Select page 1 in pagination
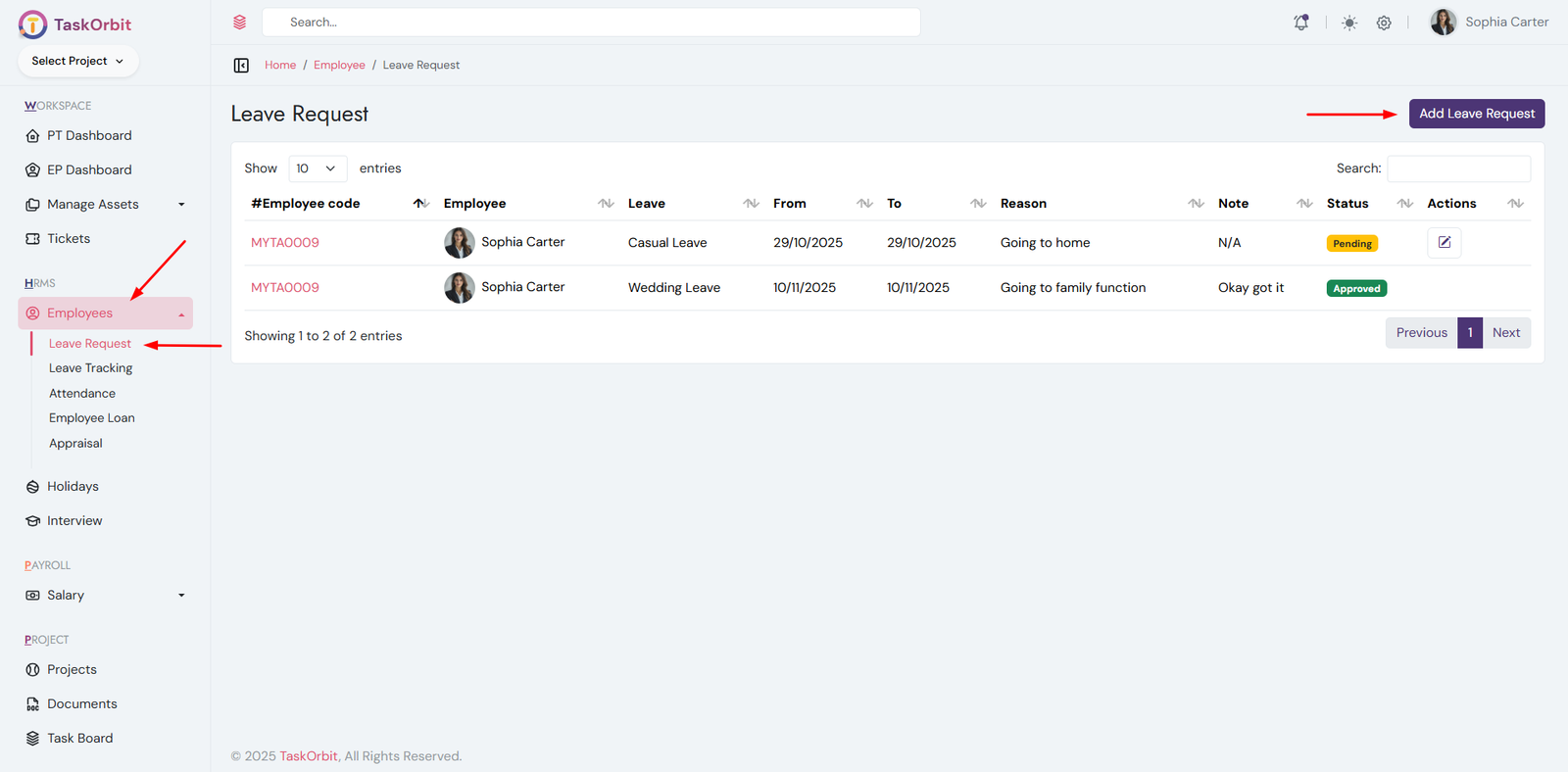 click(x=1470, y=333)
